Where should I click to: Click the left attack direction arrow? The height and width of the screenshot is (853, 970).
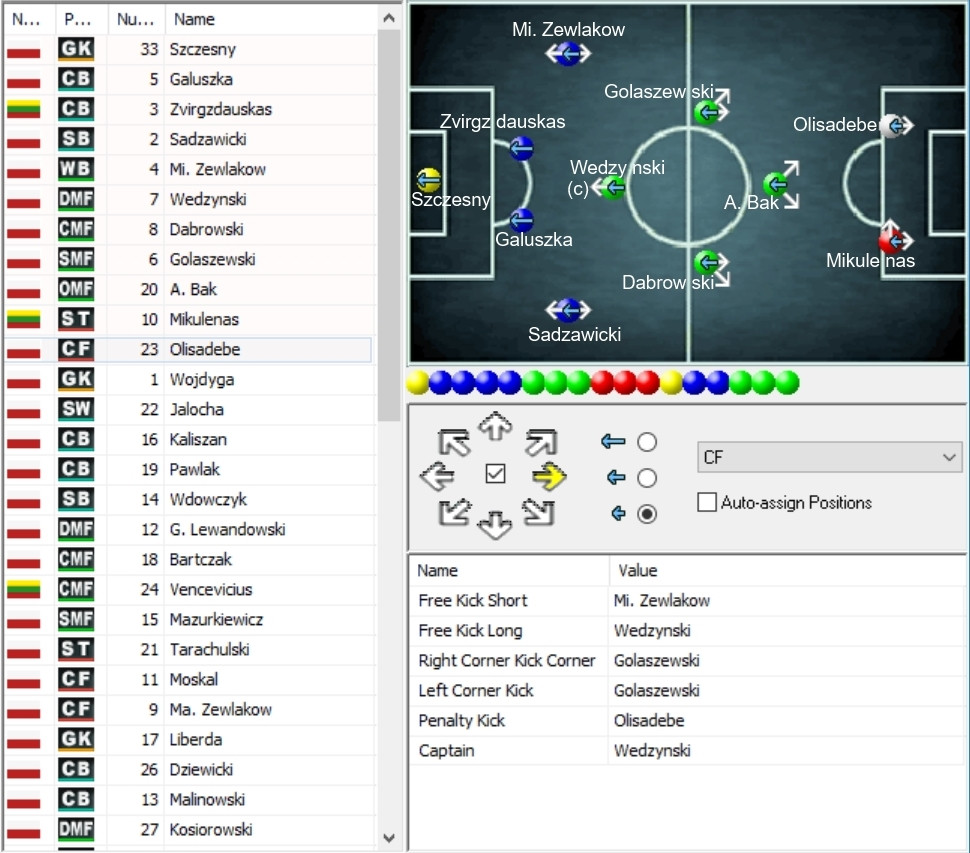437,476
